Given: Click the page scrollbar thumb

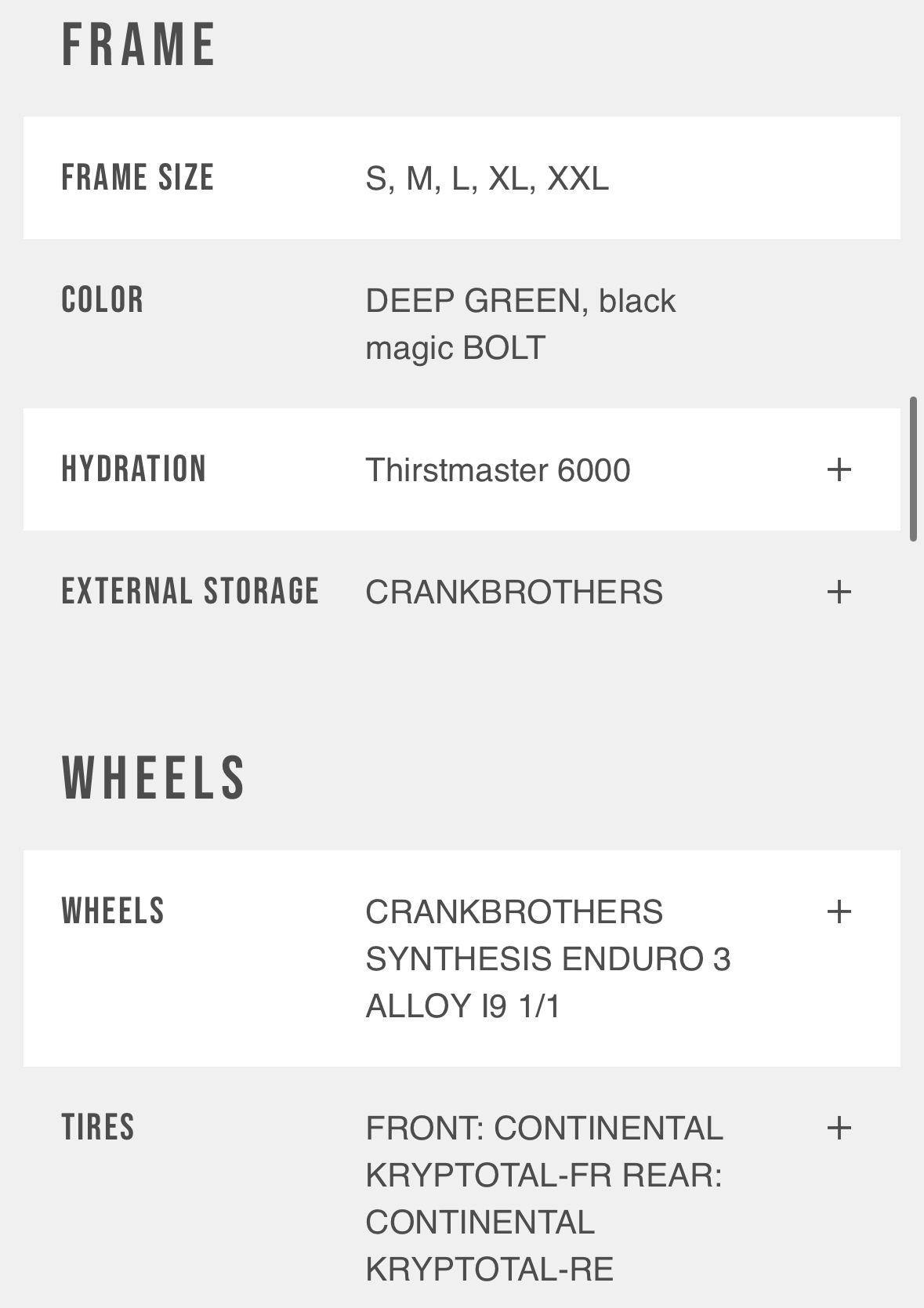Looking at the screenshot, I should (x=913, y=469).
